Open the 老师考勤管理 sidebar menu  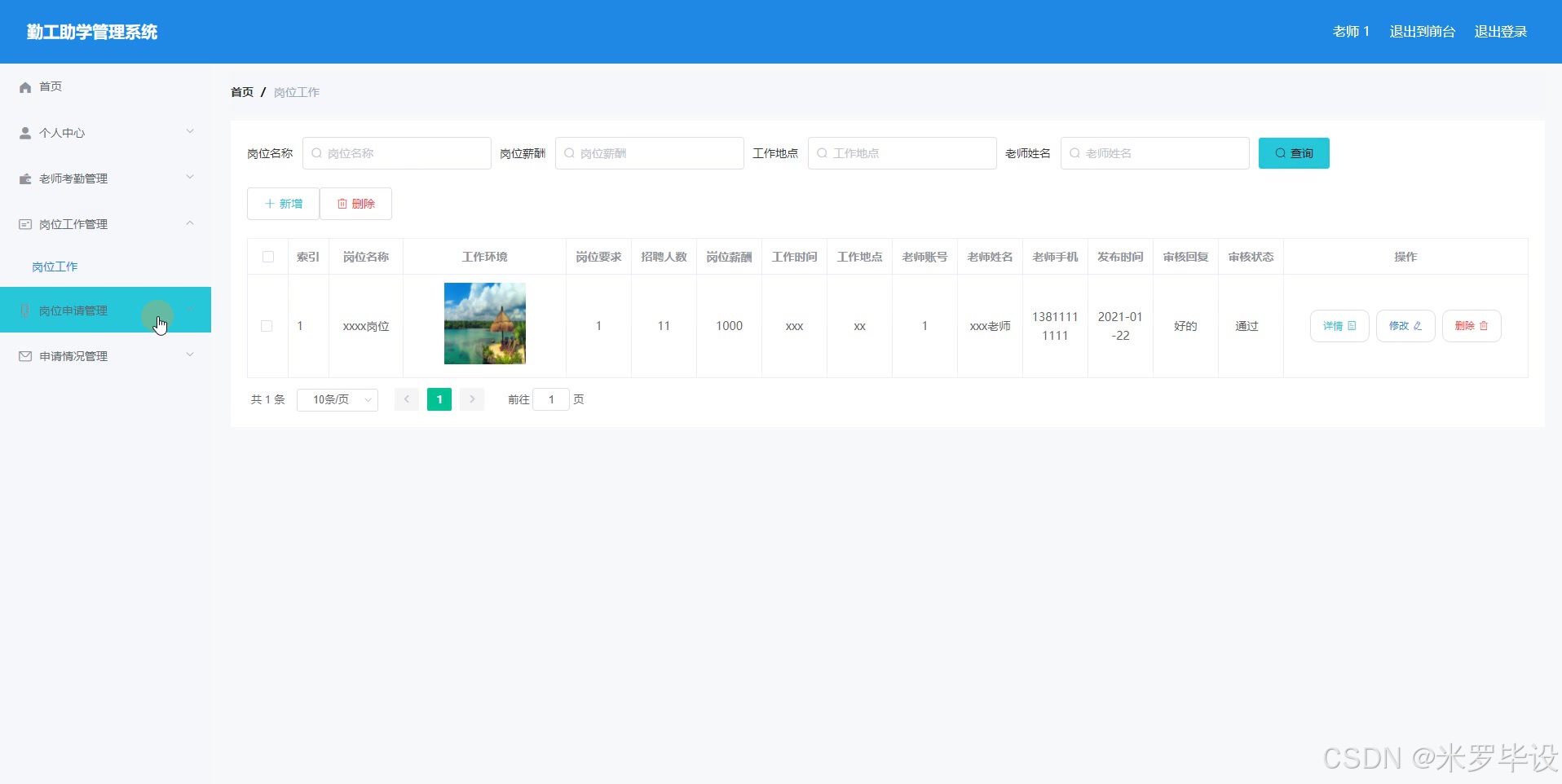tap(106, 178)
